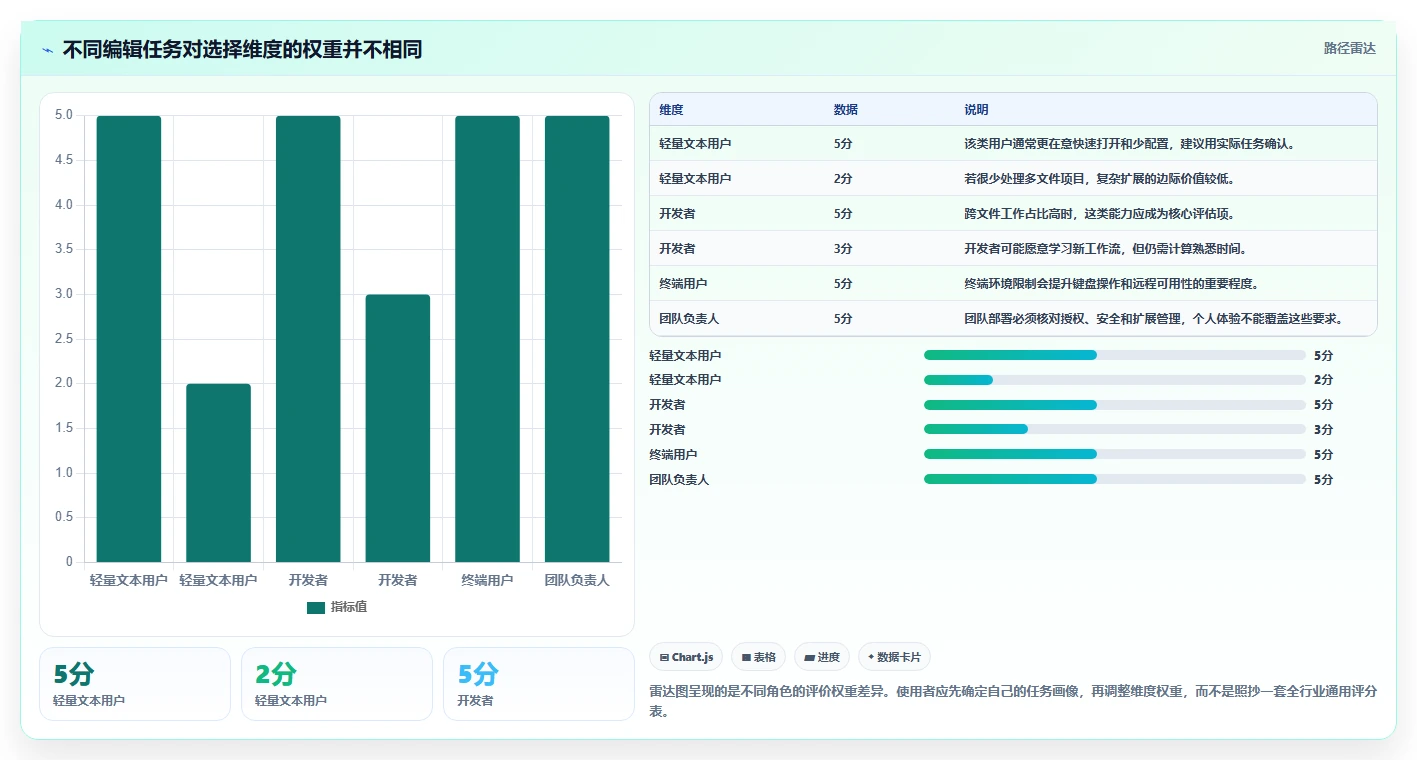Click the summary paragraph starting 雷达图呈现的是
1417x760 pixels.
(x=1013, y=702)
